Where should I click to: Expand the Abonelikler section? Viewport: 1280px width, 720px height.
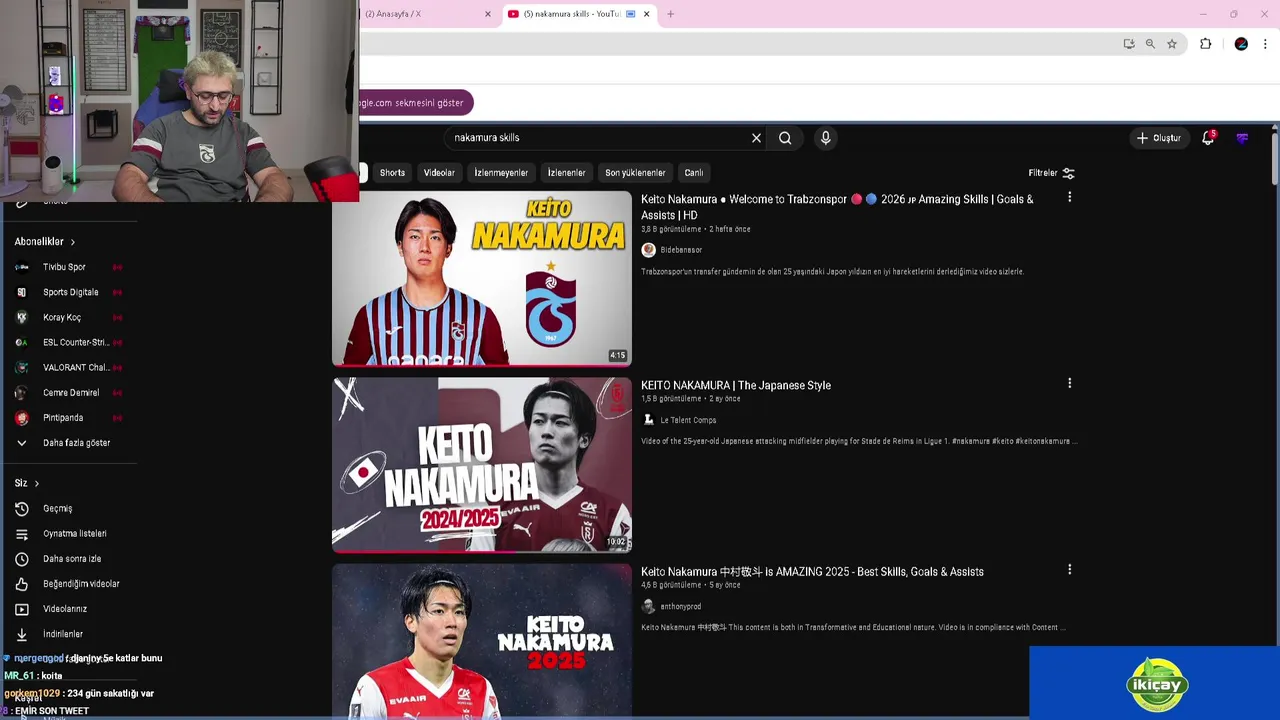click(x=44, y=241)
